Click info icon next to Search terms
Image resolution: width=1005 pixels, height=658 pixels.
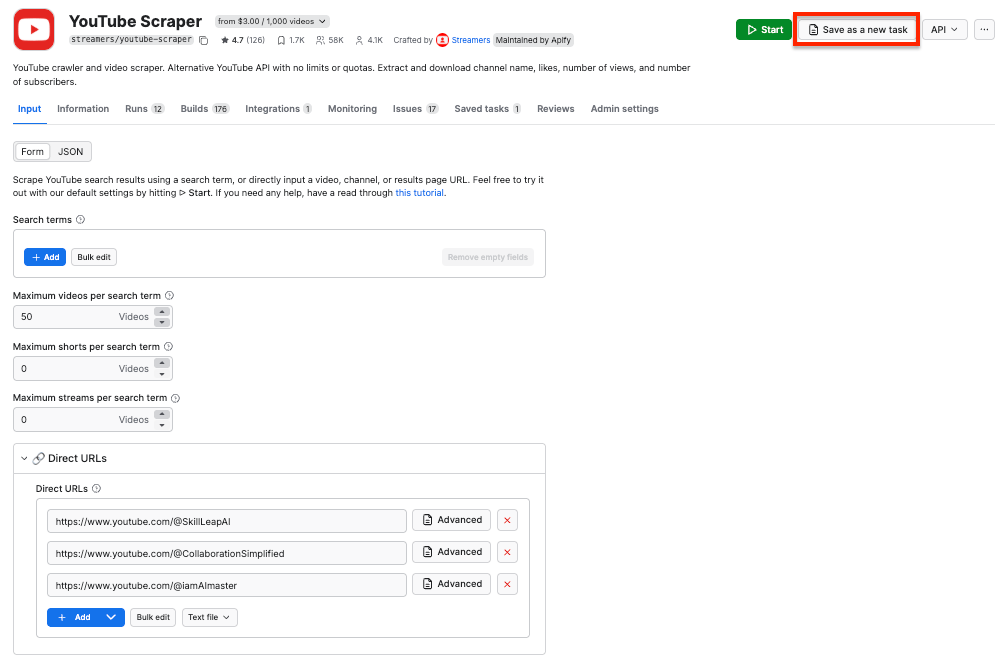click(81, 220)
